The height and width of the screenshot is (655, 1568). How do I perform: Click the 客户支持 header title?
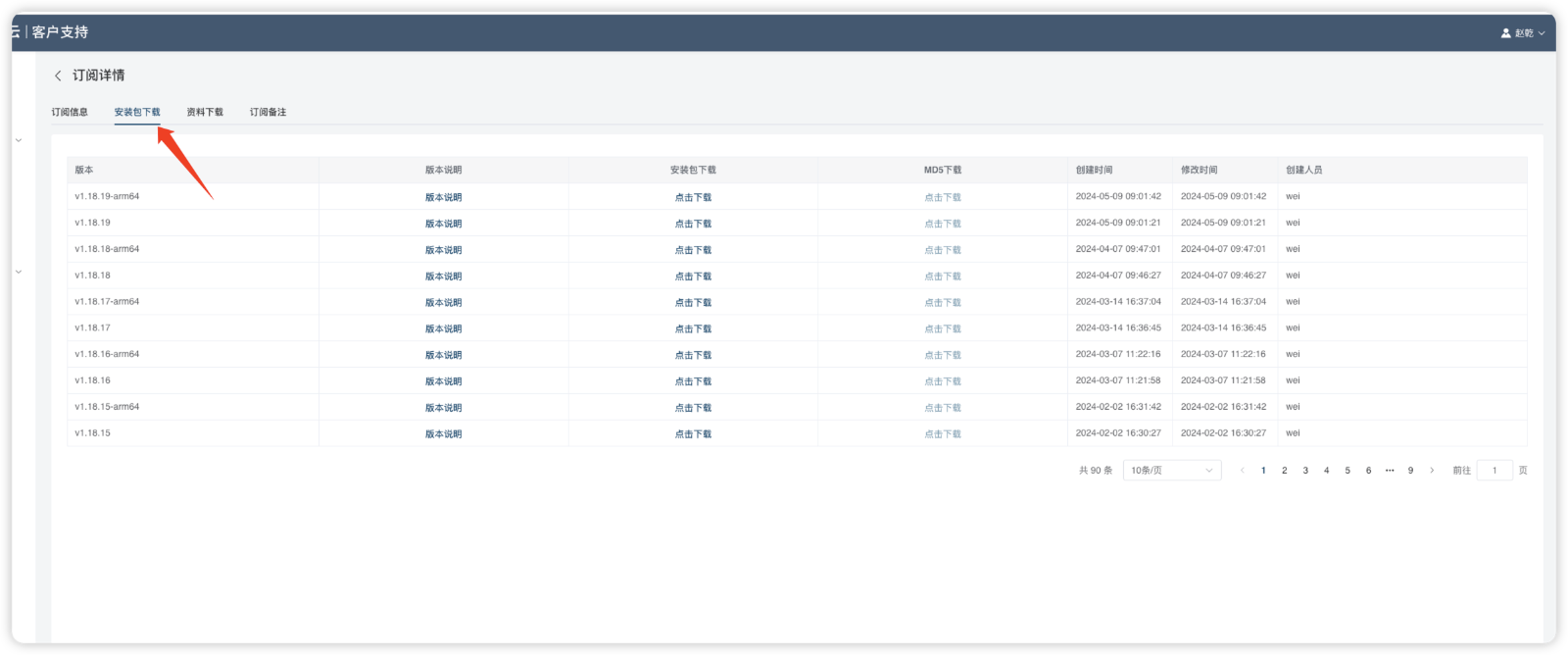click(x=60, y=32)
